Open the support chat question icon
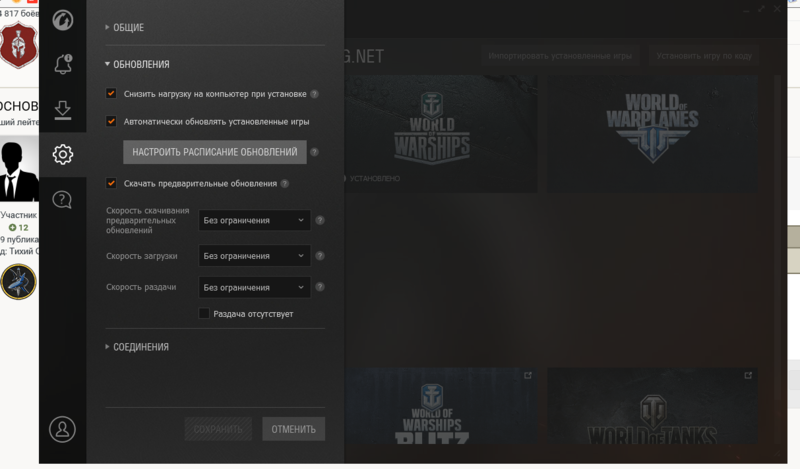This screenshot has width=800, height=469. click(62, 200)
